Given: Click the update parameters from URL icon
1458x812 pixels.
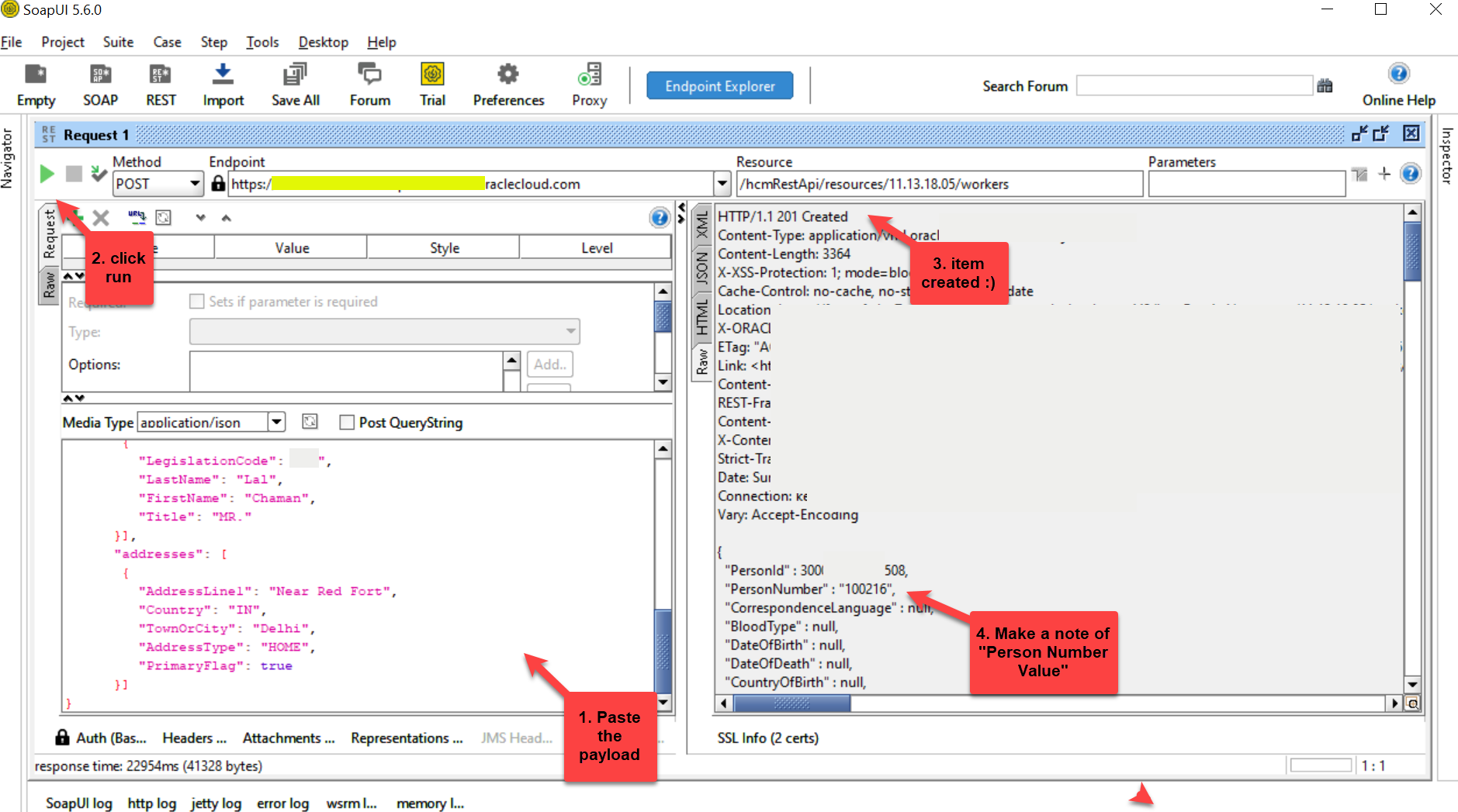Looking at the screenshot, I should (137, 217).
